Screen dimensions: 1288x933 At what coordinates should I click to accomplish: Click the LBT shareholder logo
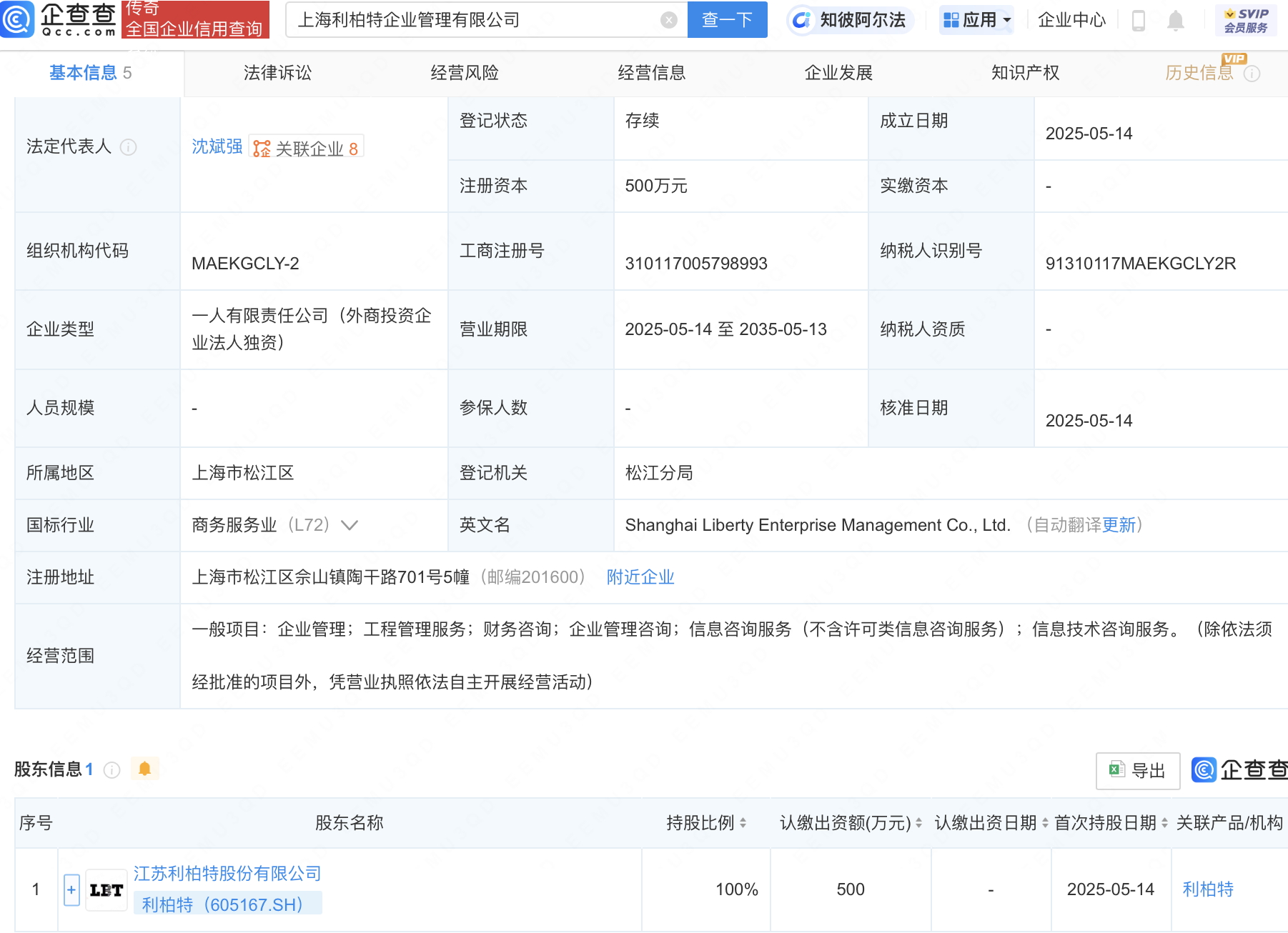(106, 890)
